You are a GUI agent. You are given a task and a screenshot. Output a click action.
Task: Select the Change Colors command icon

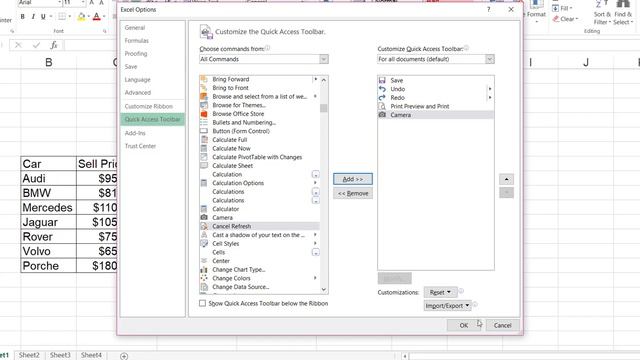[204, 278]
